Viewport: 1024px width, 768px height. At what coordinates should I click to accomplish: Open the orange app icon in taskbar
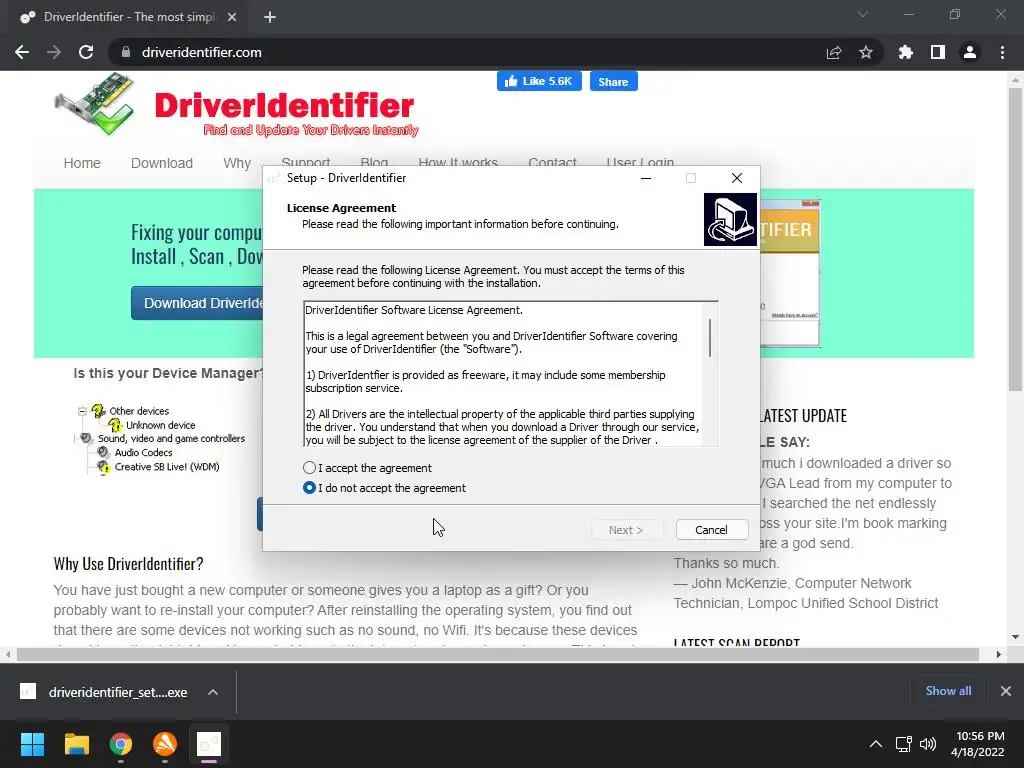coord(165,744)
